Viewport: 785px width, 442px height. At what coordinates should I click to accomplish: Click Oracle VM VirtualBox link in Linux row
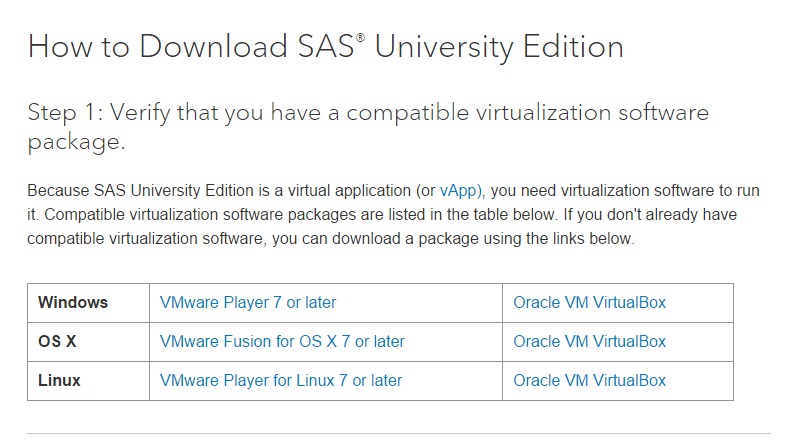[589, 380]
